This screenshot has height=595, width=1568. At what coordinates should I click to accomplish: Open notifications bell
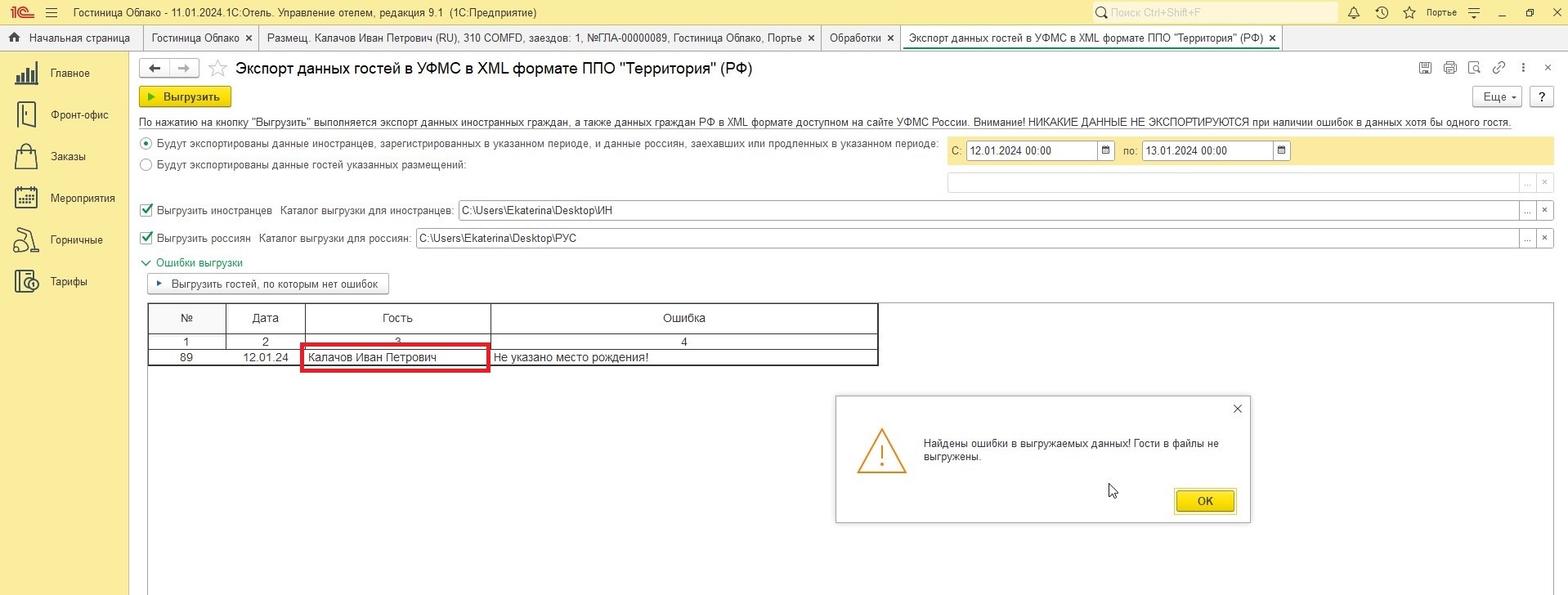(x=1354, y=13)
